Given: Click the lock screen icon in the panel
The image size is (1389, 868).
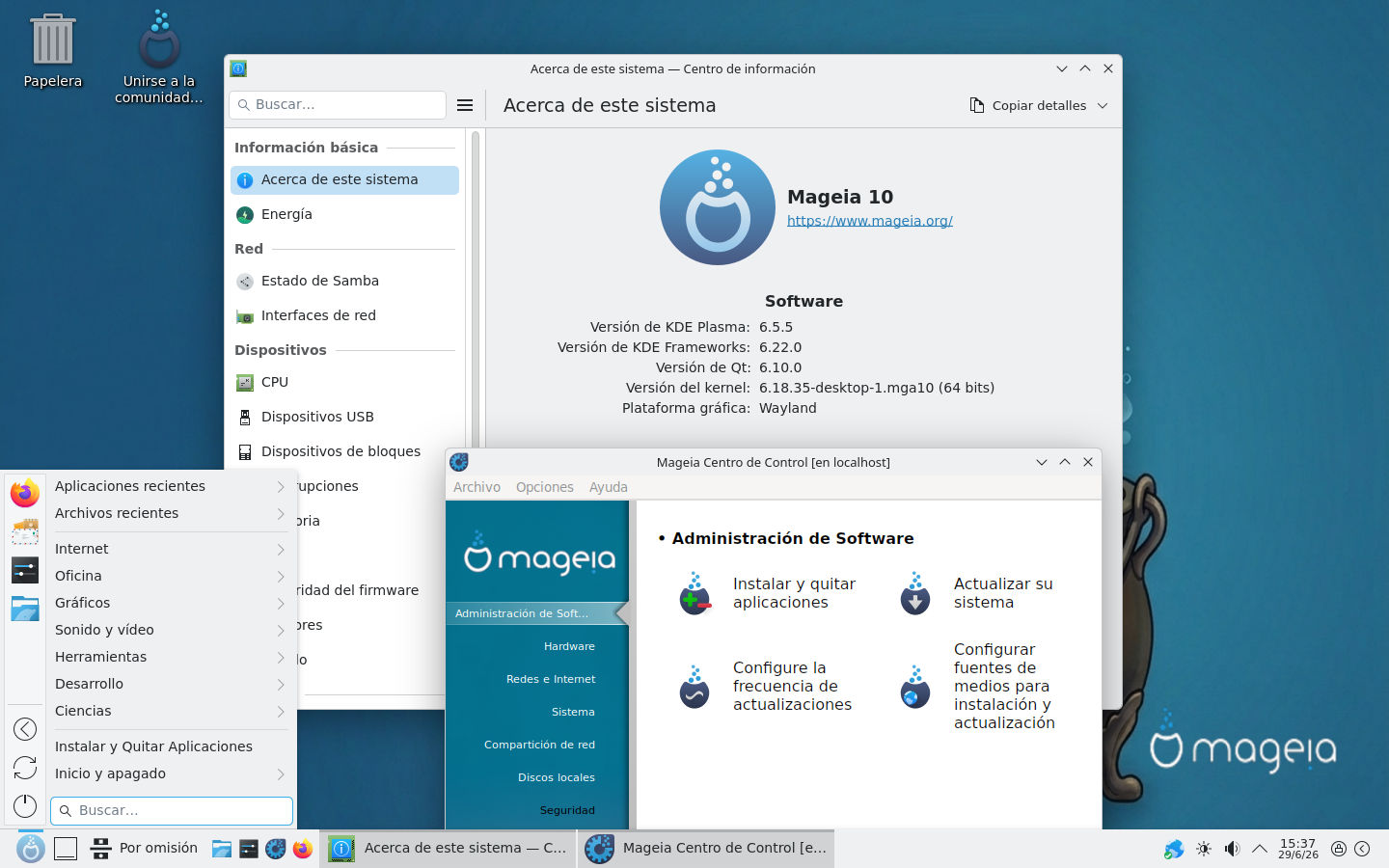Looking at the screenshot, I should coord(1339,849).
